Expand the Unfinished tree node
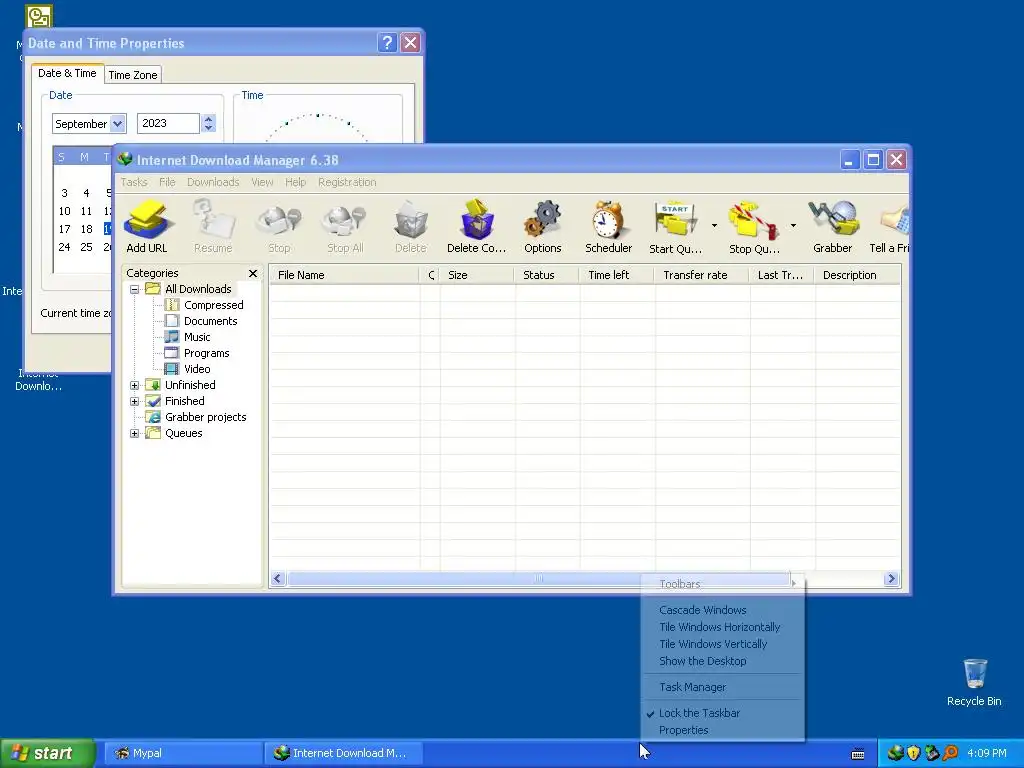This screenshot has height=768, width=1024. [135, 385]
